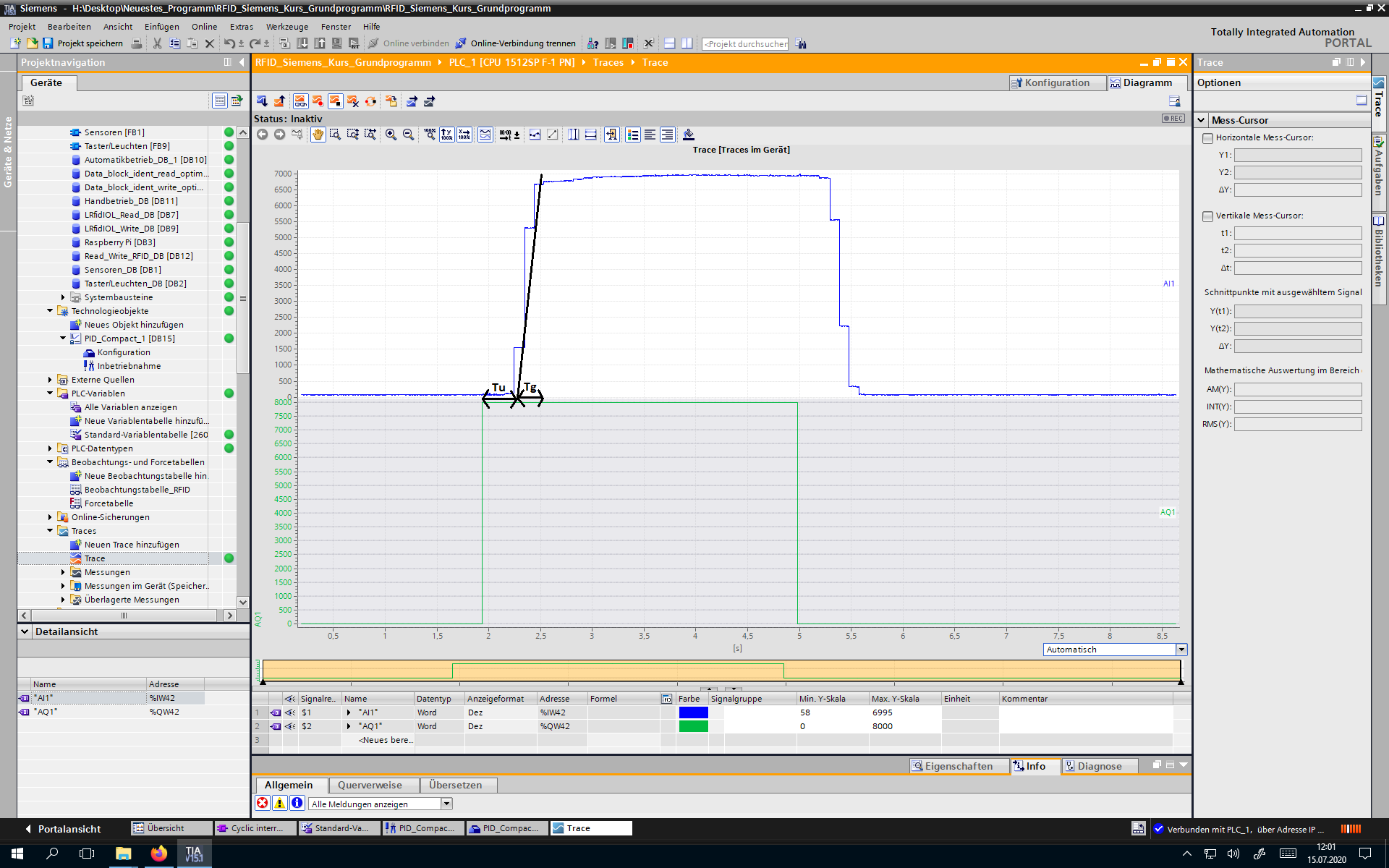Click the delete trace icon

tap(353, 101)
